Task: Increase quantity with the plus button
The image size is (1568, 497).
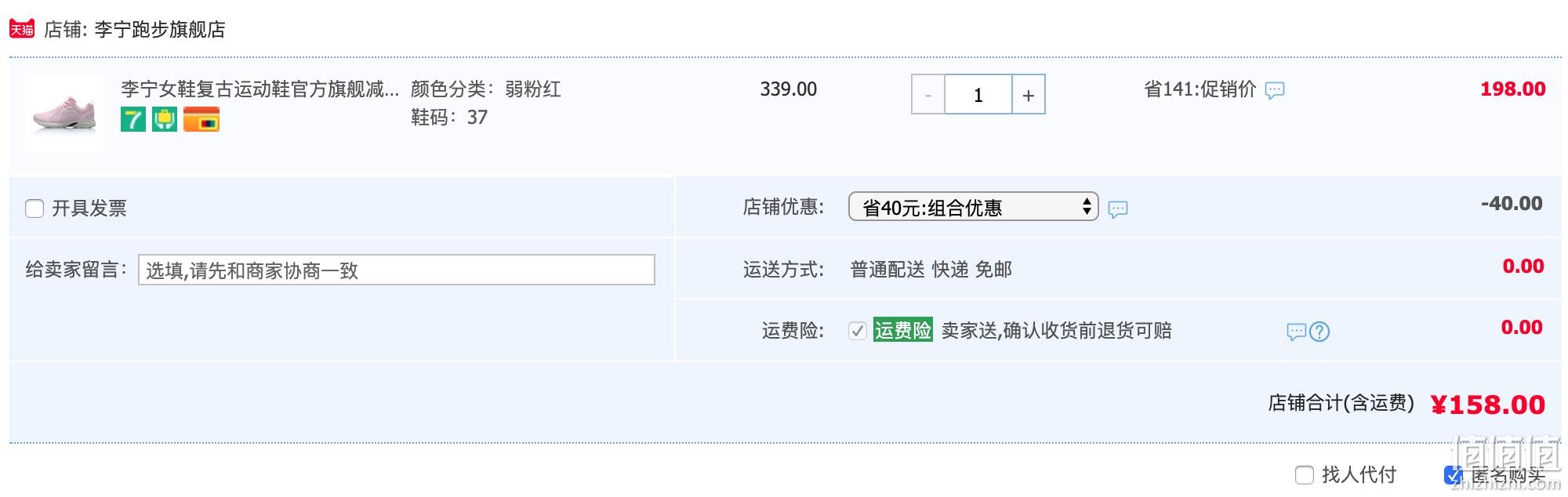Action: tap(1029, 95)
